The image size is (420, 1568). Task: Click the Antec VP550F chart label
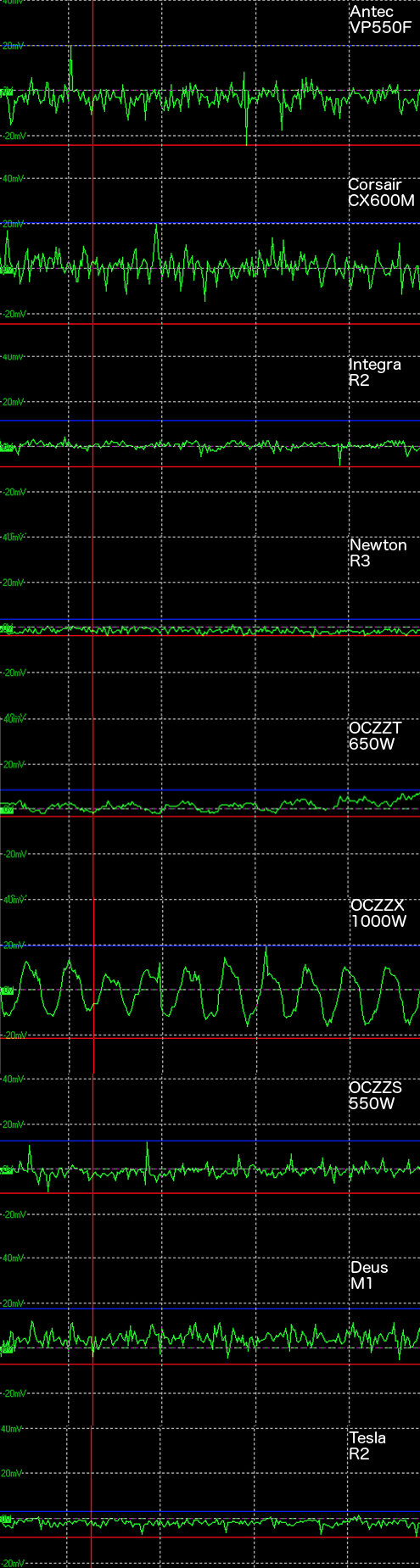(x=380, y=20)
